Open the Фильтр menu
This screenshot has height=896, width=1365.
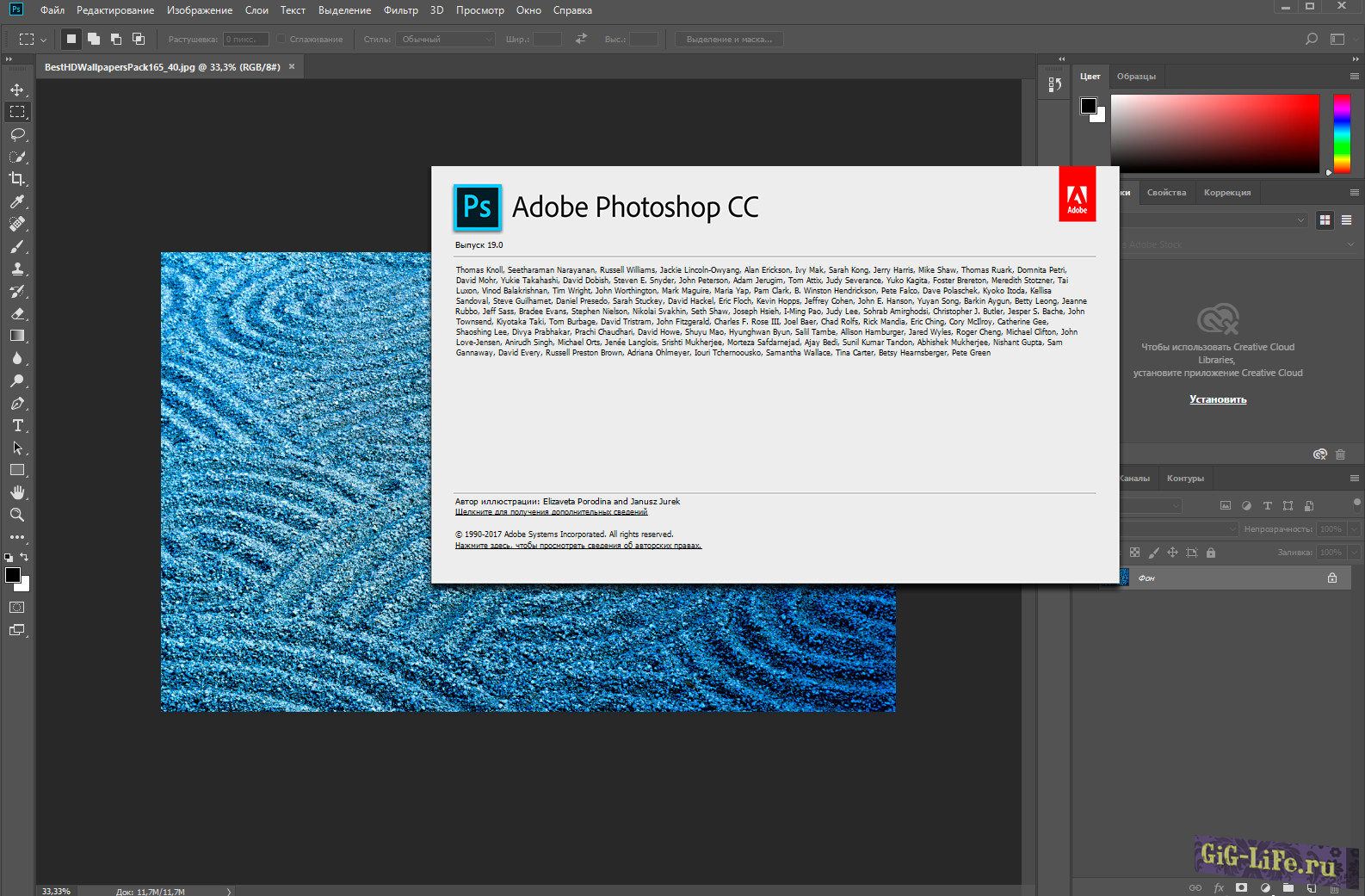click(x=400, y=10)
